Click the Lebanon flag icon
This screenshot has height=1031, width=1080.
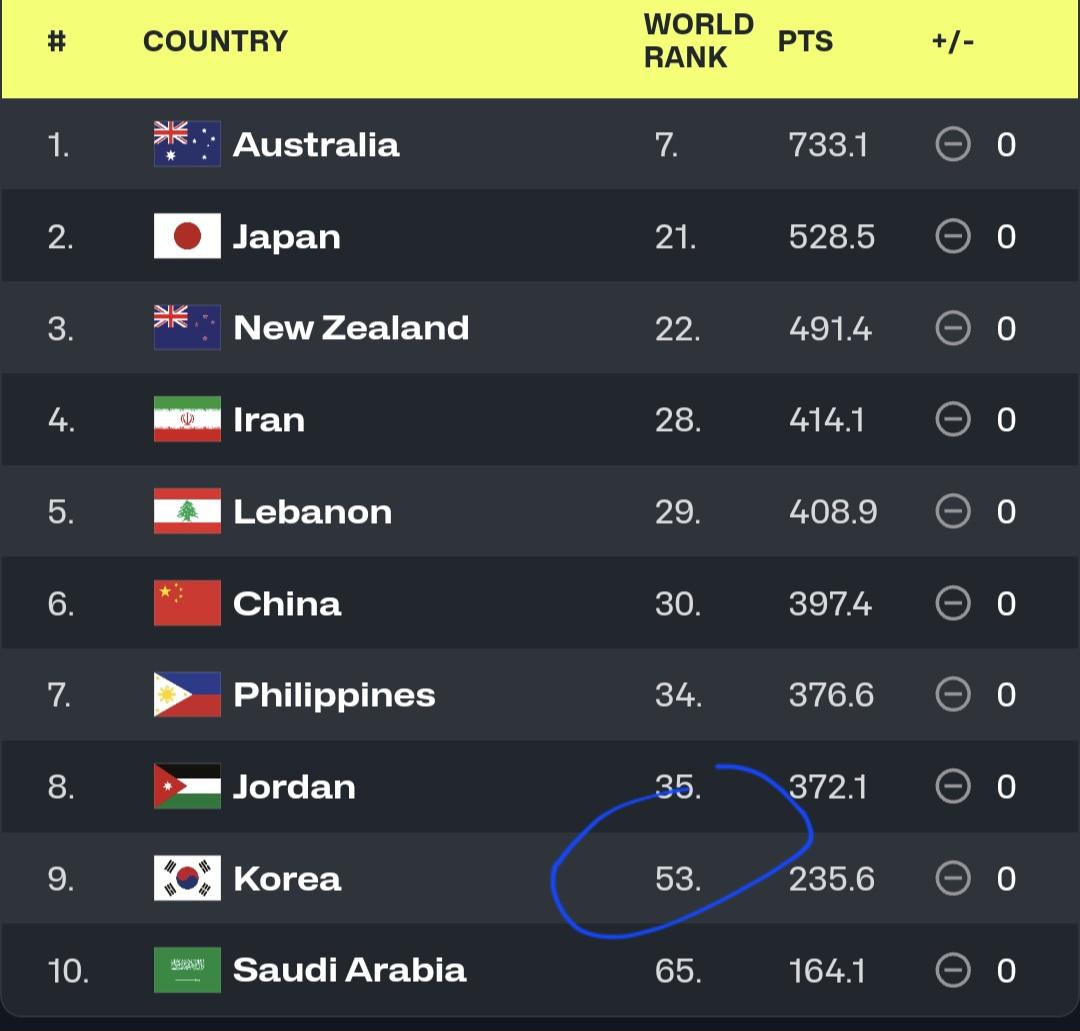[x=187, y=512]
